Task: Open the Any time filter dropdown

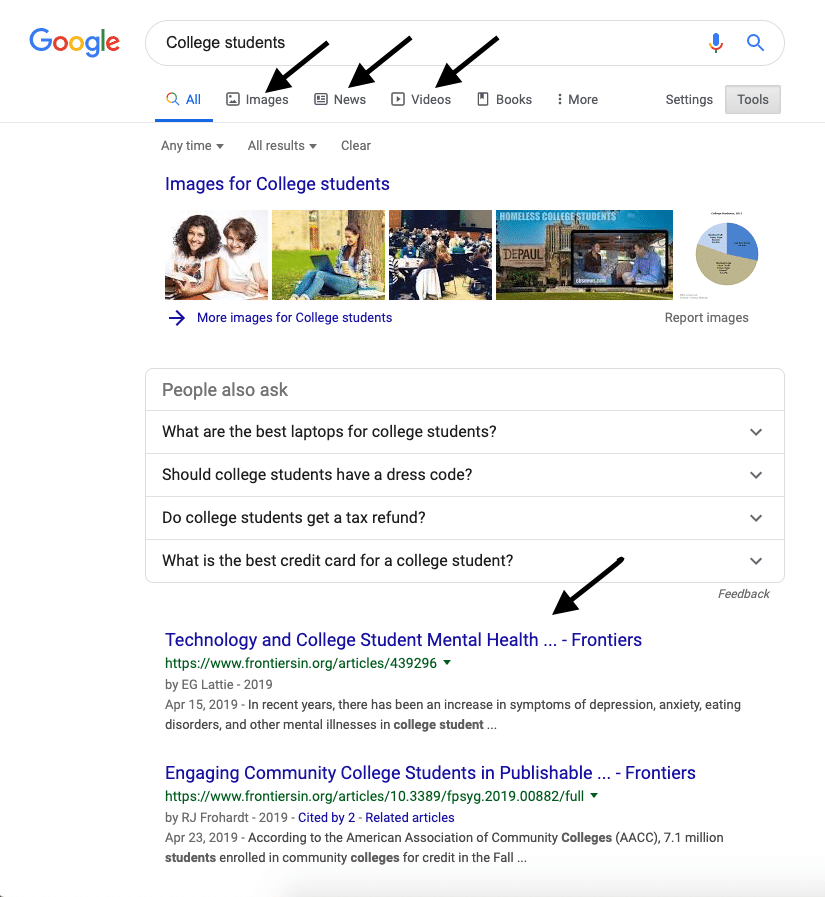Action: [192, 146]
